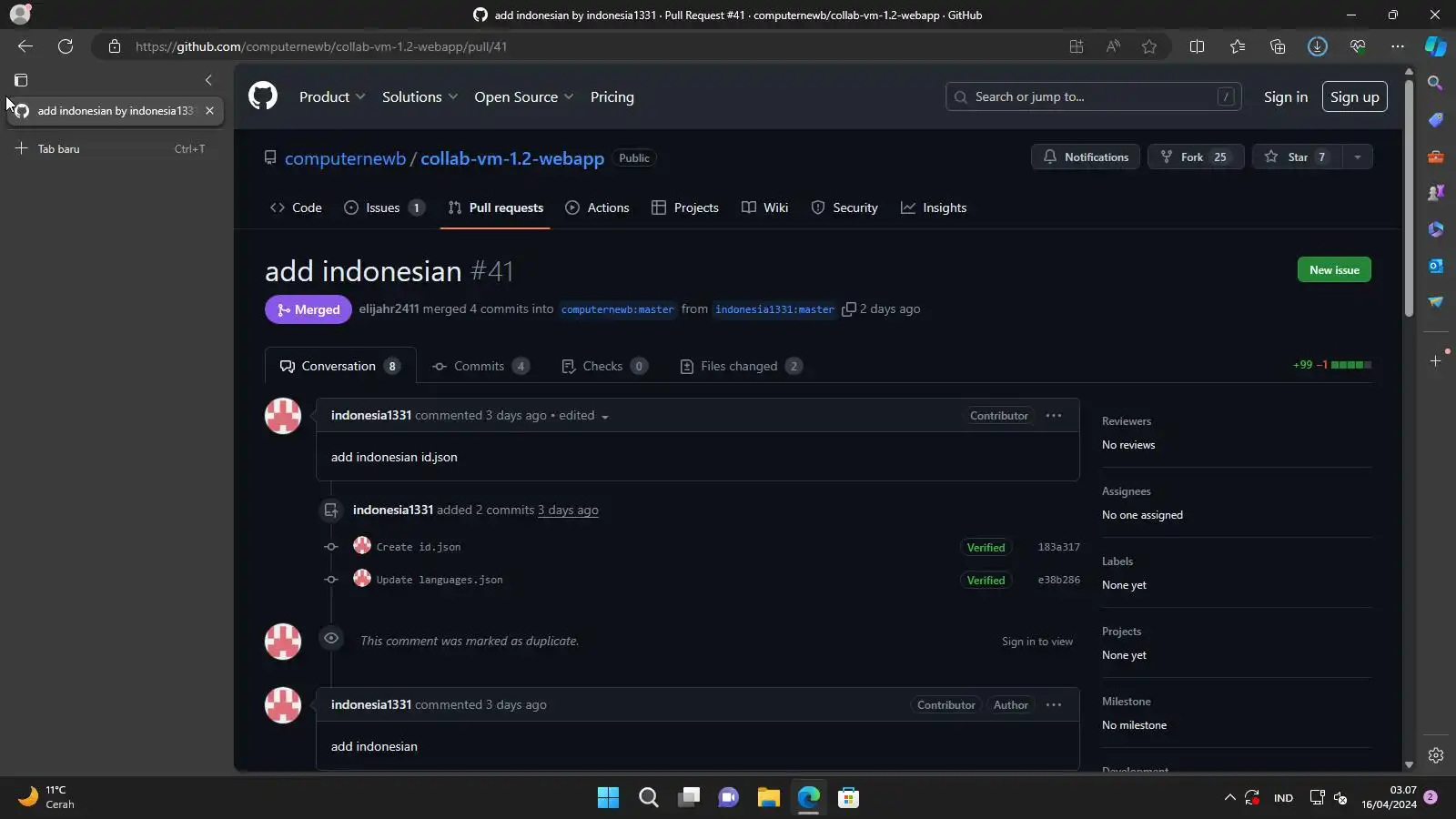Switch to the Checks tab
This screenshot has width=1456, height=819.
[604, 366]
